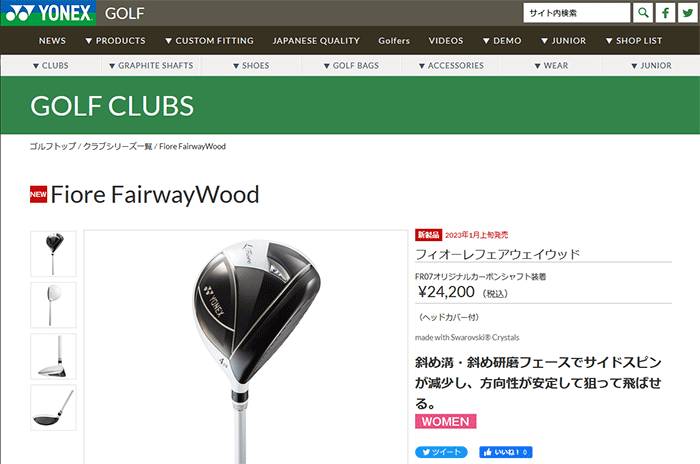Image resolution: width=700 pixels, height=464 pixels.
Task: Open the Facebook icon link
Action: pos(665,13)
